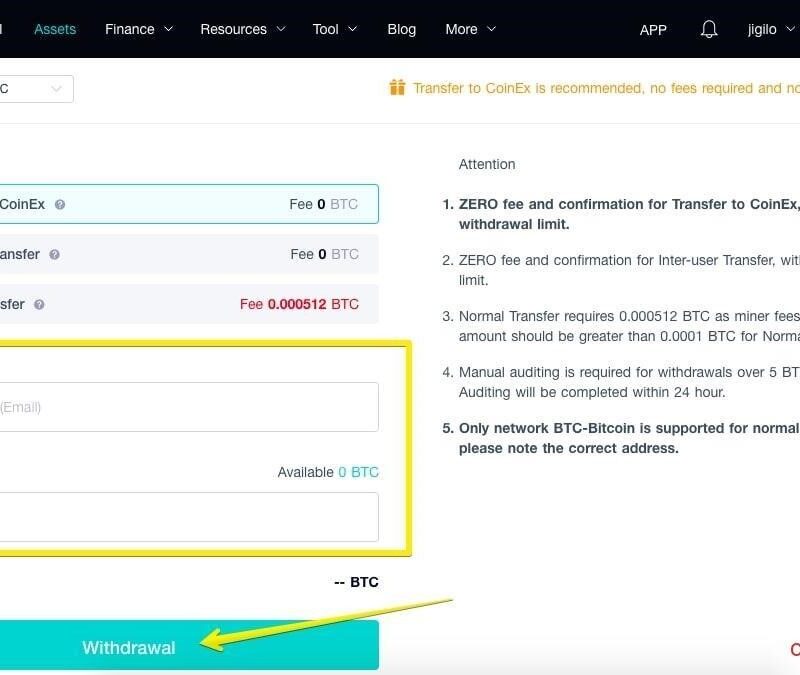Expand the Finance menu
The width and height of the screenshot is (800, 675).
pyautogui.click(x=138, y=29)
